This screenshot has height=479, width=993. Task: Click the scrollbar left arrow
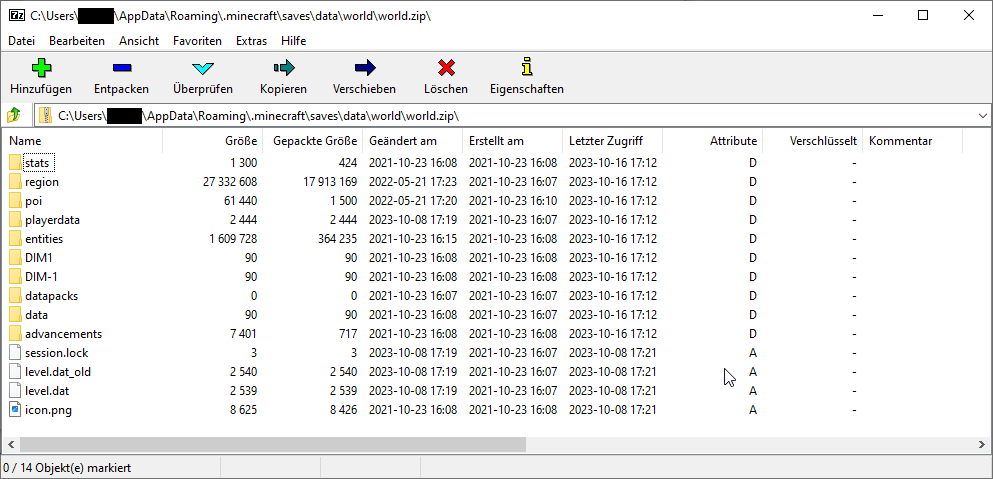tap(9, 444)
